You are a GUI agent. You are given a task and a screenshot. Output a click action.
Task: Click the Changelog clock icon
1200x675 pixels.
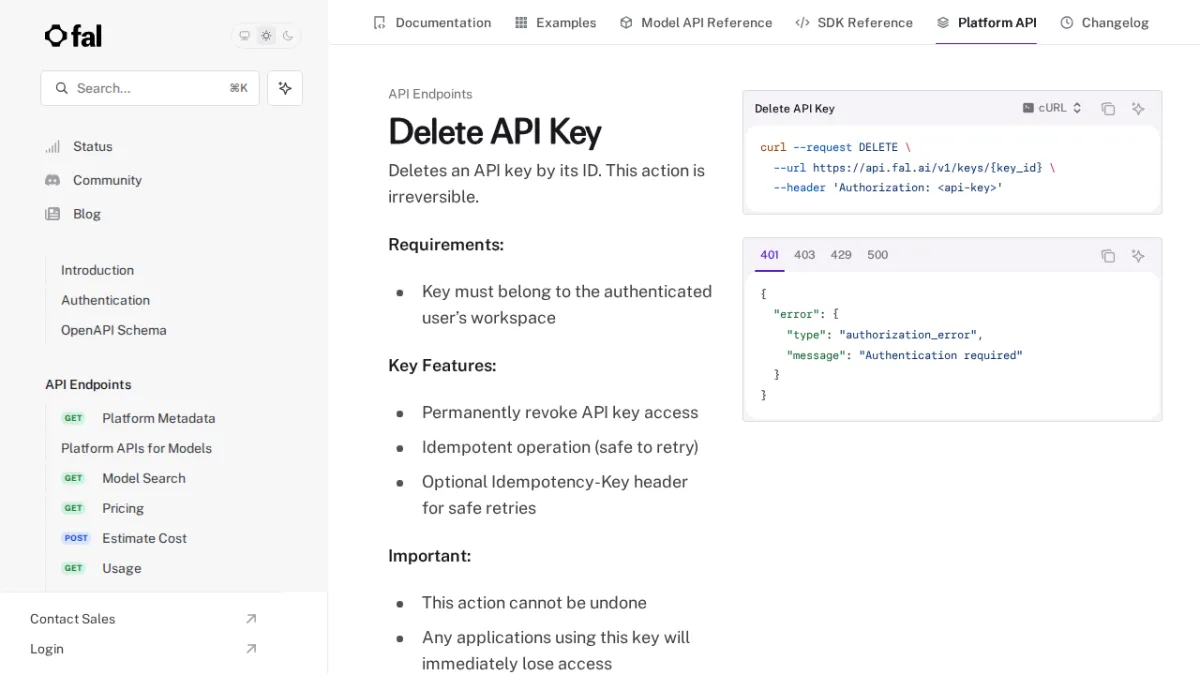pyautogui.click(x=1067, y=22)
